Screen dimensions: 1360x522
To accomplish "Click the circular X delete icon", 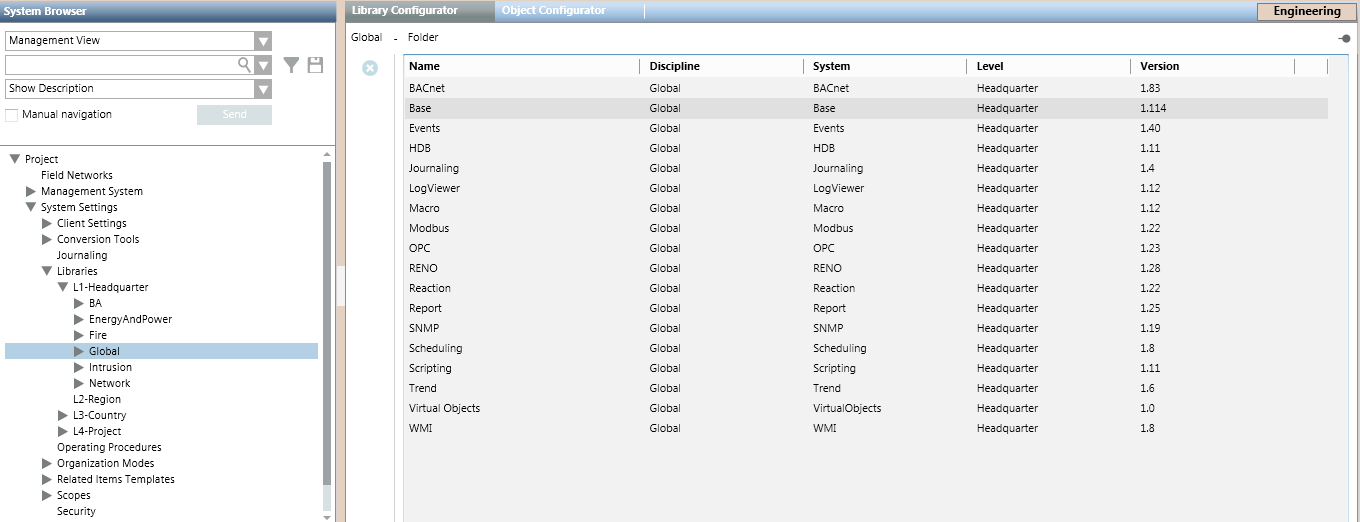I will (370, 68).
